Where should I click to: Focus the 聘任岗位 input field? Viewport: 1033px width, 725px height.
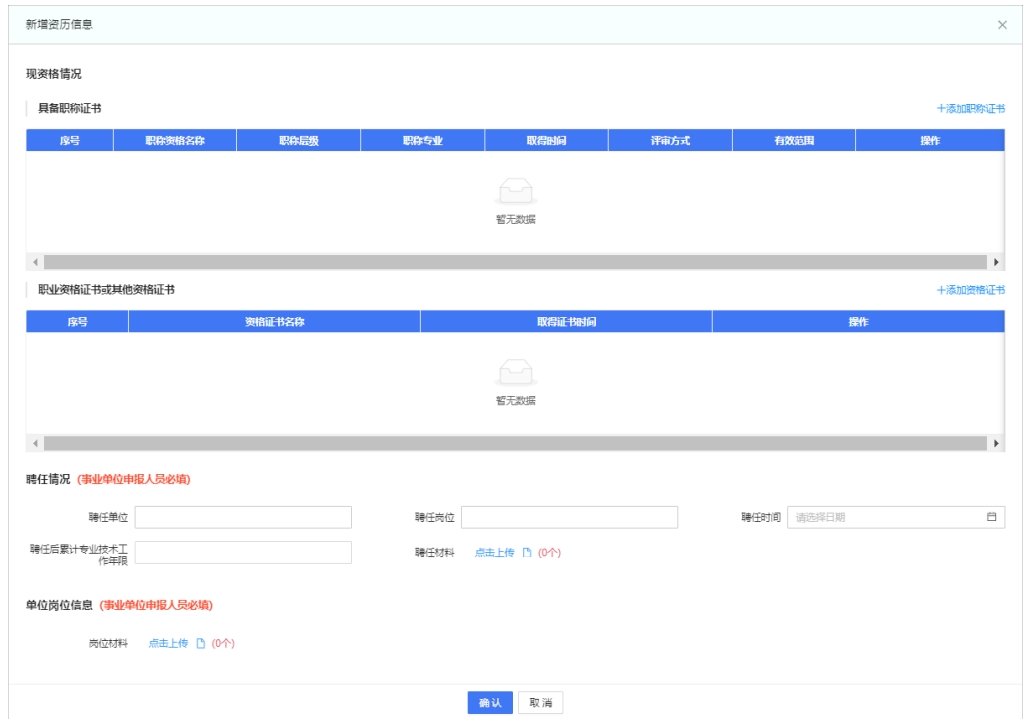[569, 517]
